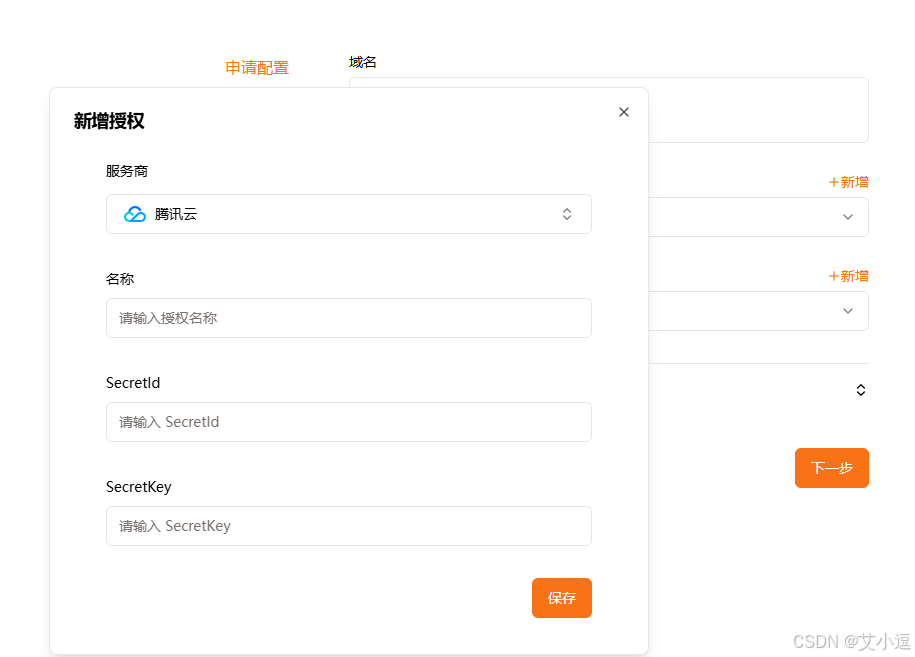This screenshot has height=657, width=915.
Task: Expand the lower background dropdown chevron
Action: pyautogui.click(x=848, y=311)
